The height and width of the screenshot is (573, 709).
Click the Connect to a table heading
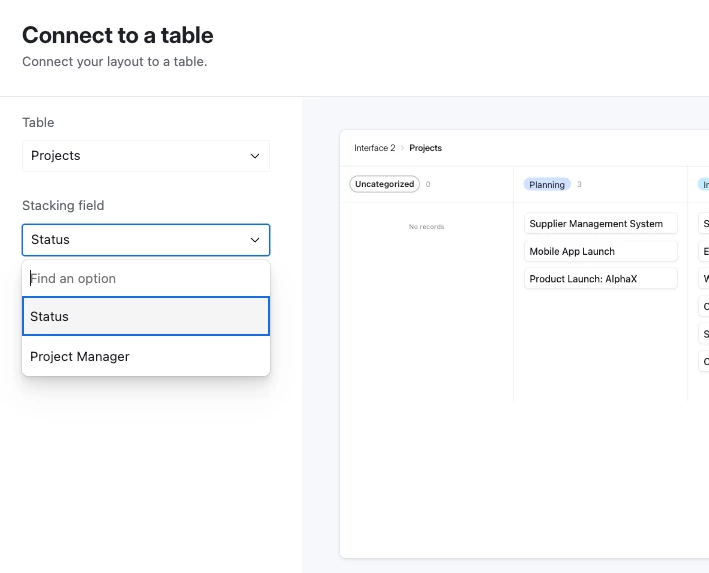point(118,35)
